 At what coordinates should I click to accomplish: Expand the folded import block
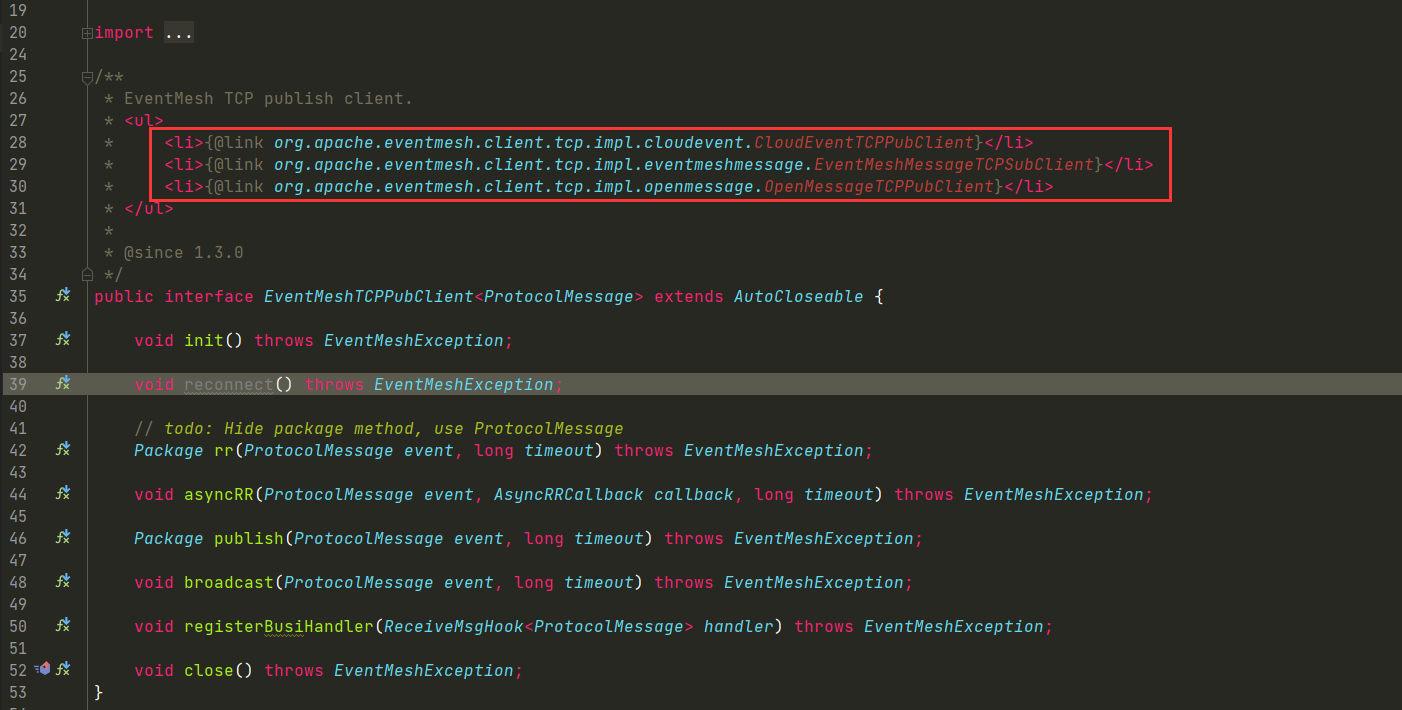[x=87, y=33]
